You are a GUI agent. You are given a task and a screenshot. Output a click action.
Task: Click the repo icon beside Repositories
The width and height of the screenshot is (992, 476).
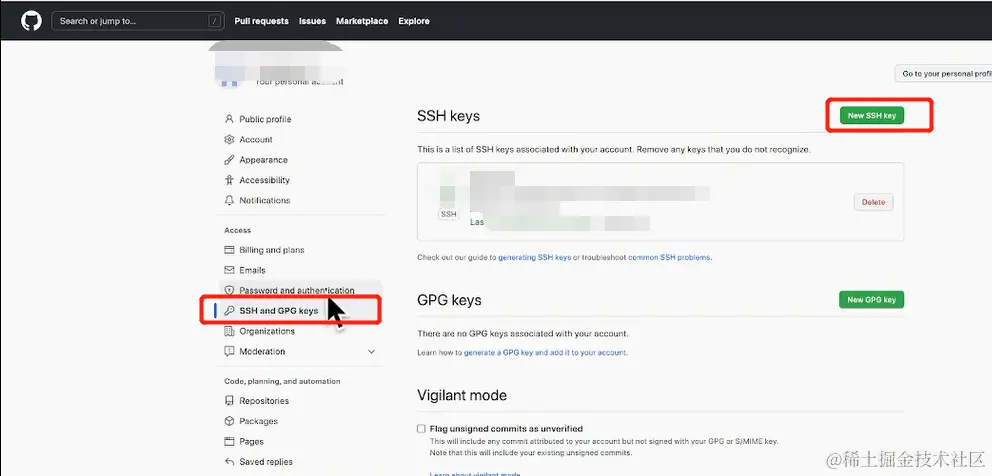point(229,401)
